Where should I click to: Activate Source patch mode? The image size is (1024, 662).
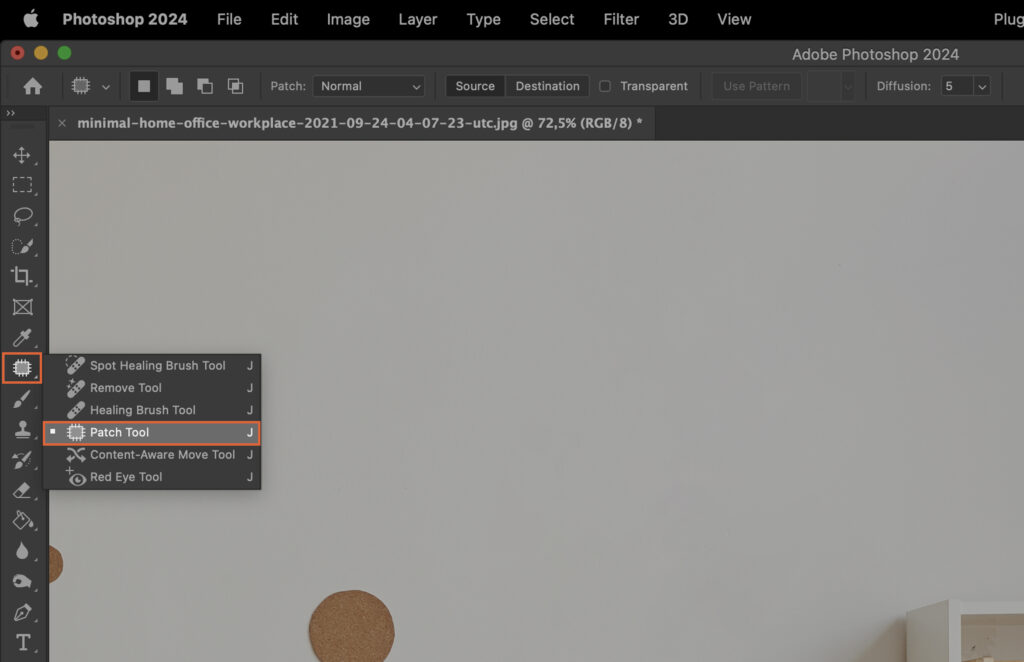point(474,86)
